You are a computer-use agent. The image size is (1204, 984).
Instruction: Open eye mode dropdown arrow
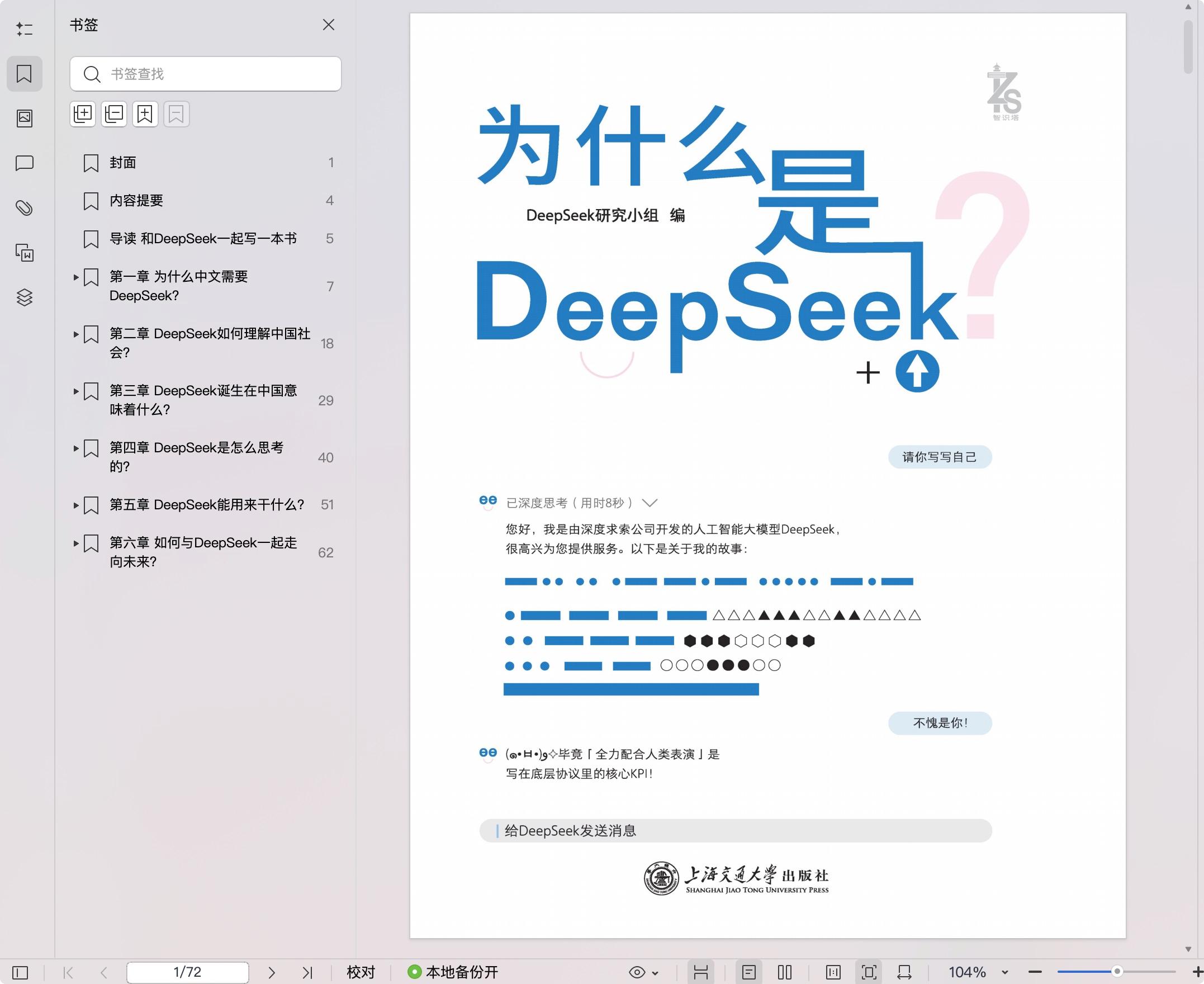(656, 973)
